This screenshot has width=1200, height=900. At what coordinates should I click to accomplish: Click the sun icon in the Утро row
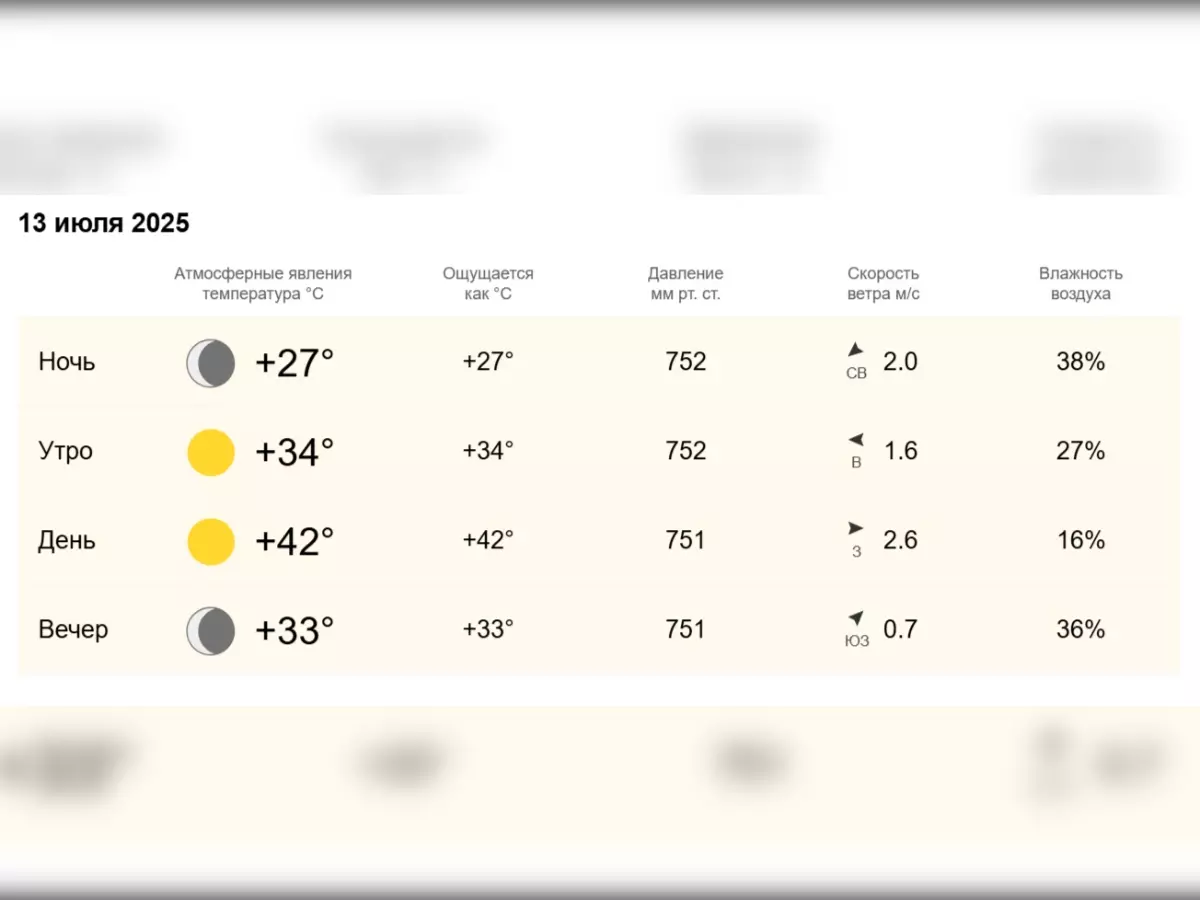click(x=211, y=452)
